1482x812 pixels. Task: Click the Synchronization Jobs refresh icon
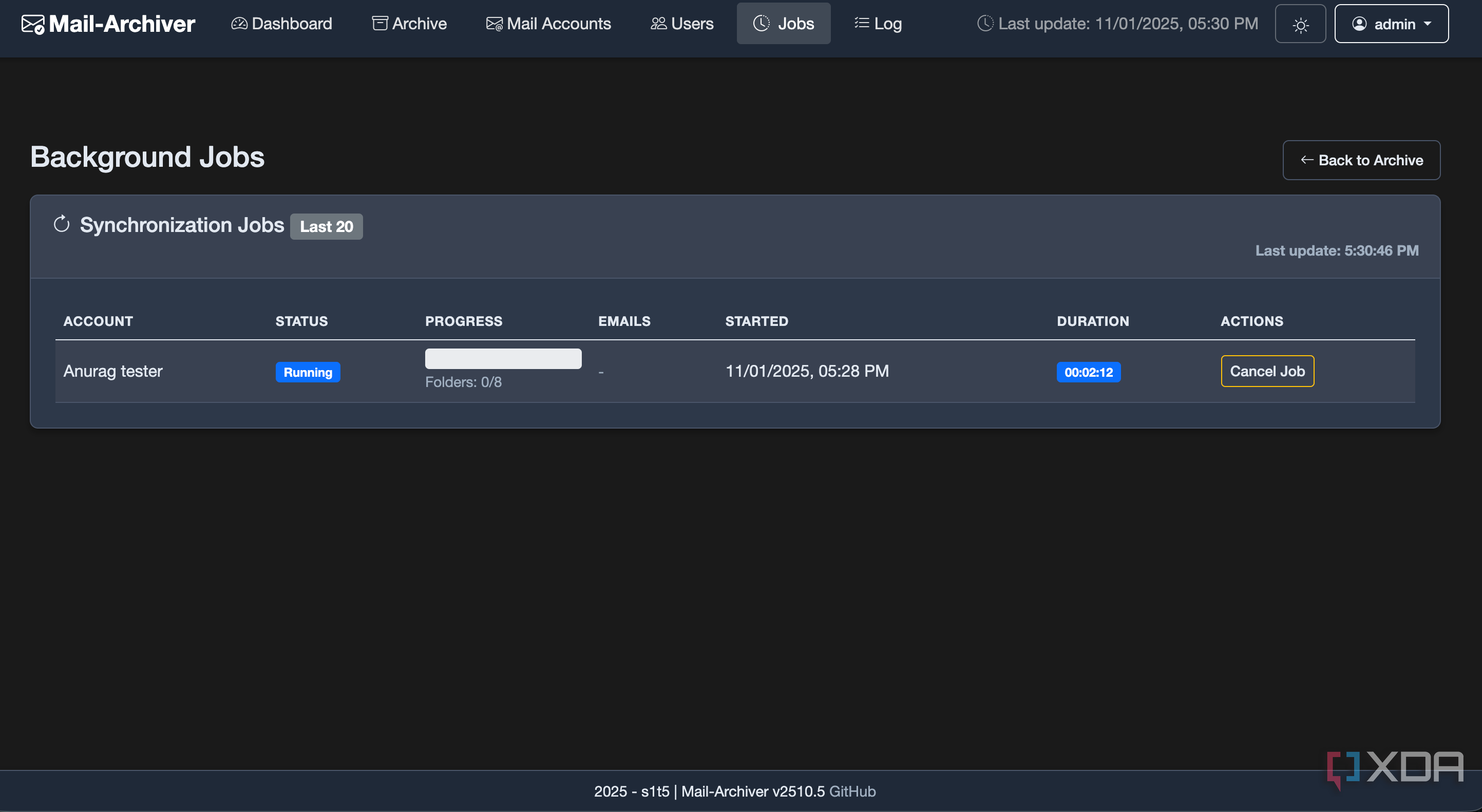[62, 224]
